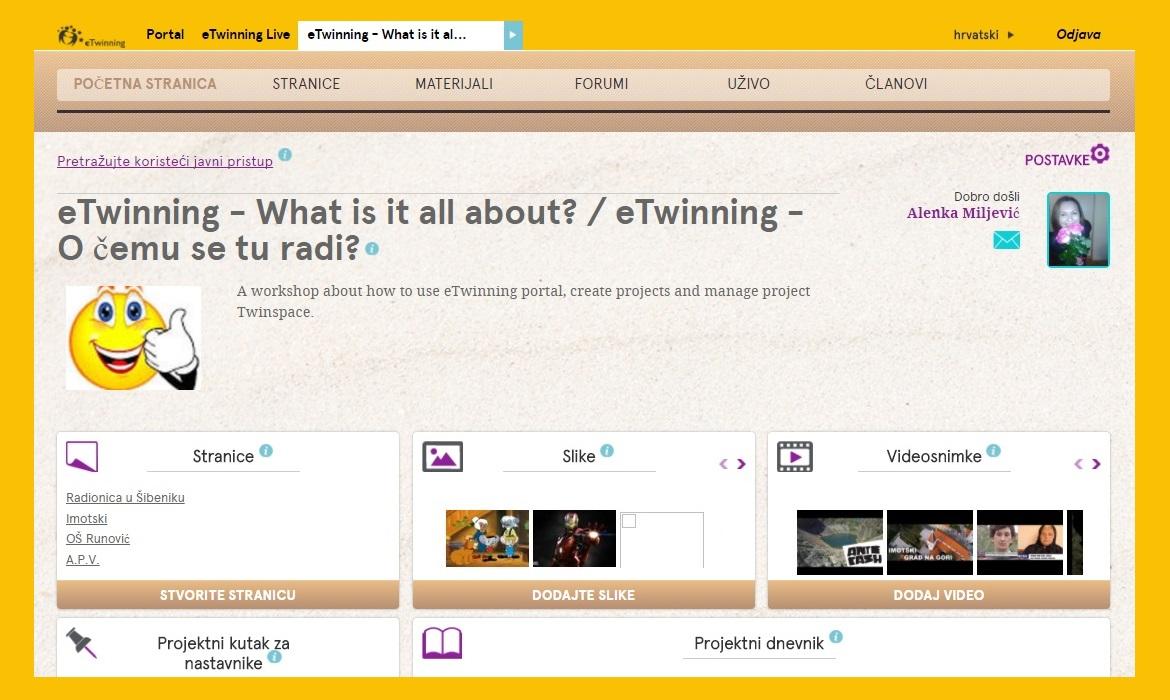Image resolution: width=1170 pixels, height=700 pixels.
Task: Show next images in Slike panel
Action: pyautogui.click(x=741, y=464)
